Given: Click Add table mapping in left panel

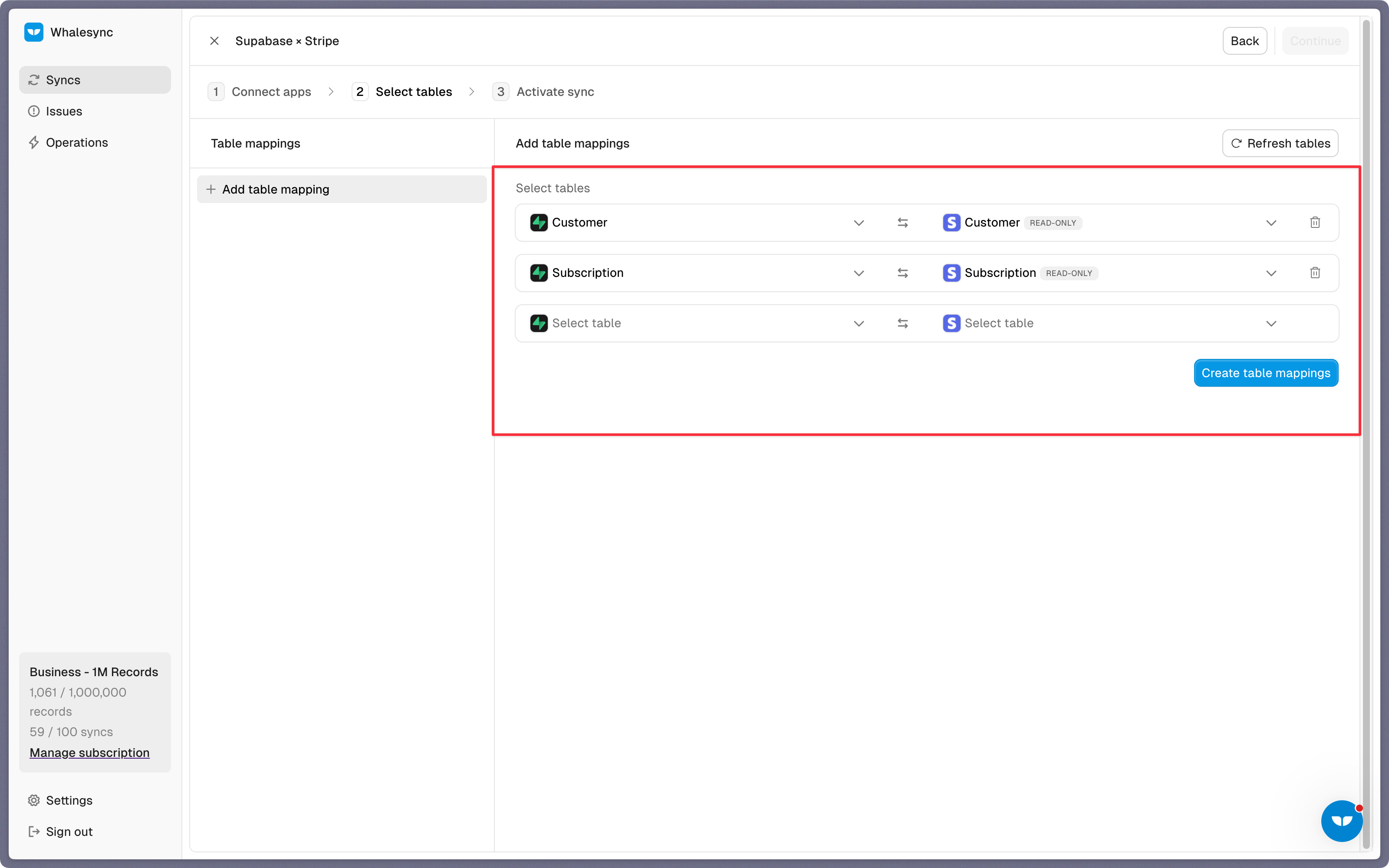Looking at the screenshot, I should [x=342, y=190].
